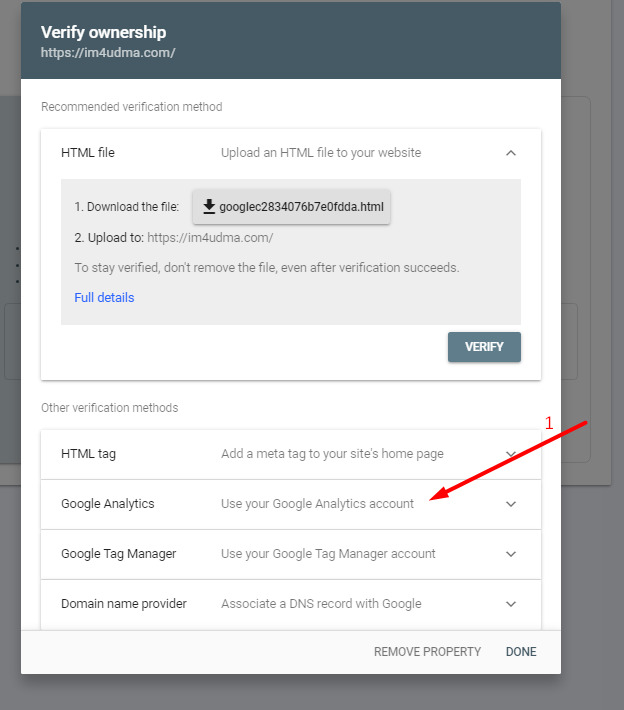Click 'Associate a DNS record with Google' text
Image resolution: width=624 pixels, height=710 pixels.
pyautogui.click(x=321, y=604)
